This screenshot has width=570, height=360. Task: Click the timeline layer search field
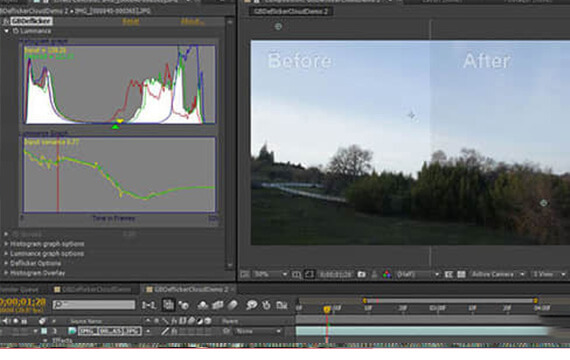[94, 305]
